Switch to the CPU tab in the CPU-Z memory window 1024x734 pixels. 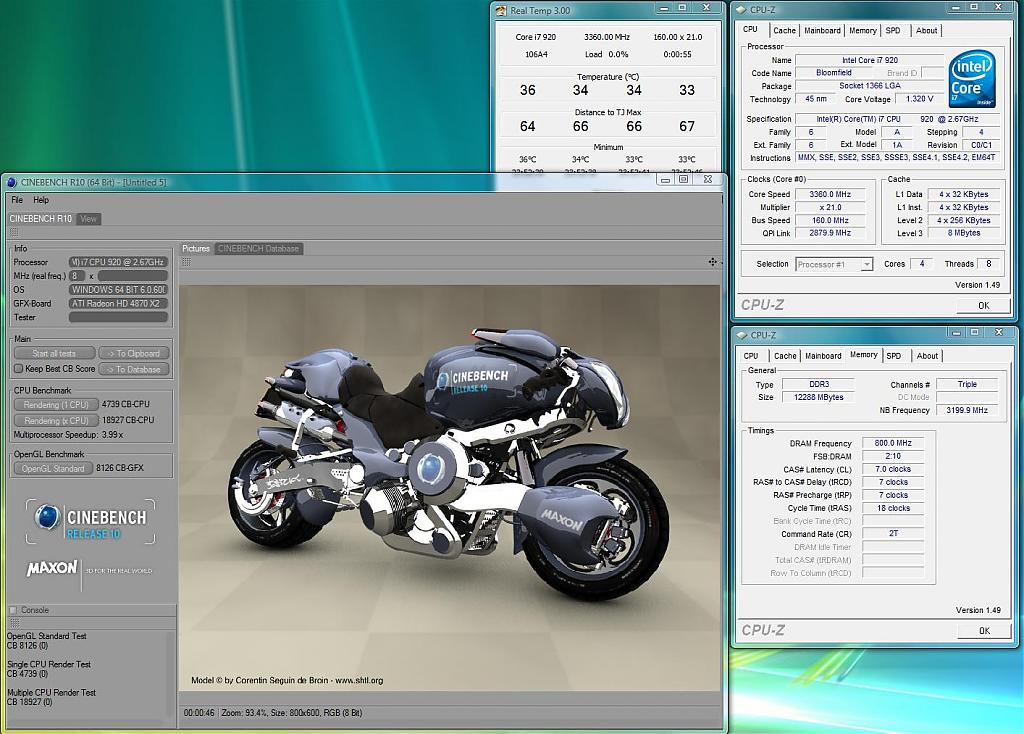coord(751,356)
